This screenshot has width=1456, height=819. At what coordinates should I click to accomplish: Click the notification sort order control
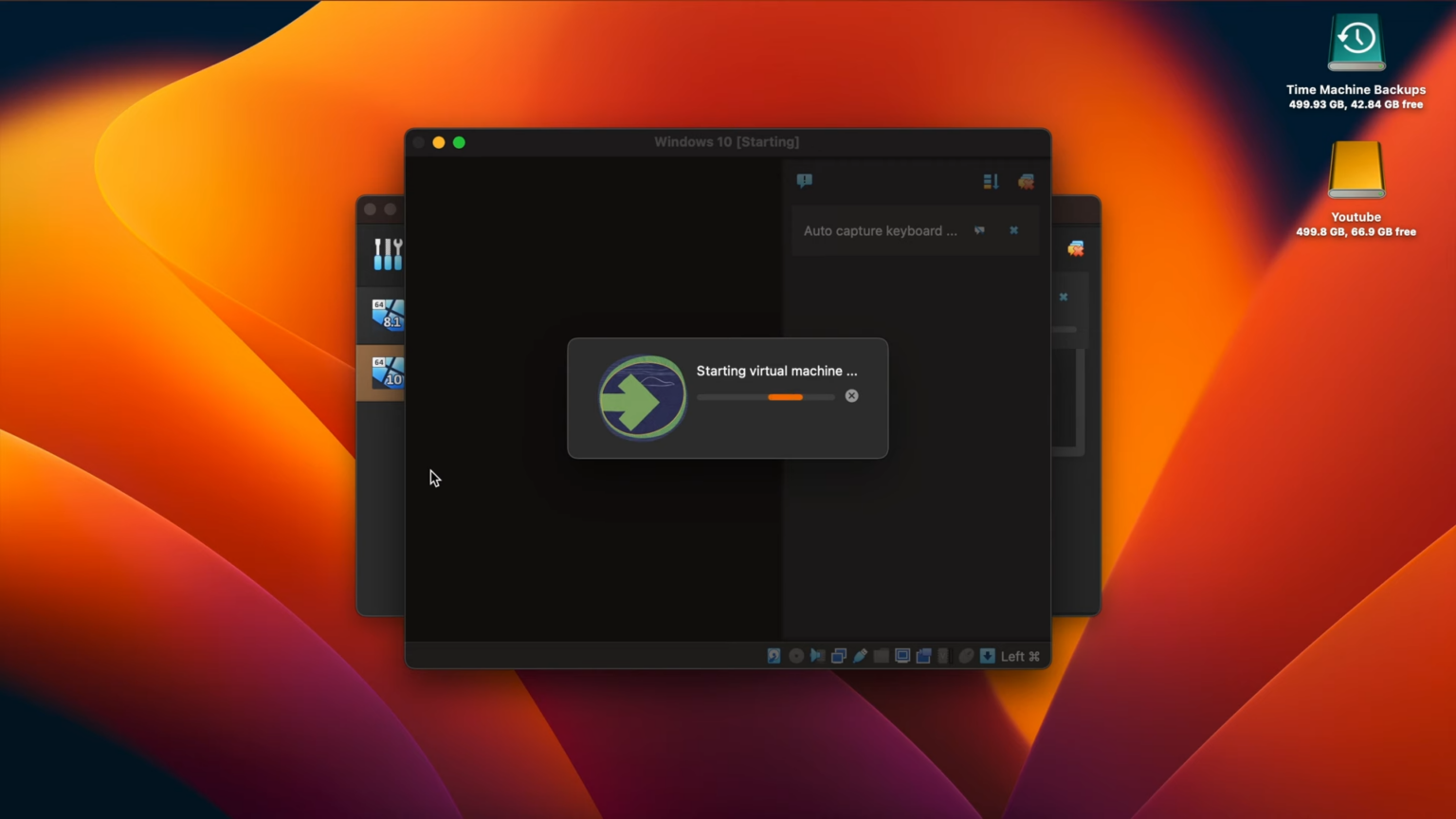[990, 181]
